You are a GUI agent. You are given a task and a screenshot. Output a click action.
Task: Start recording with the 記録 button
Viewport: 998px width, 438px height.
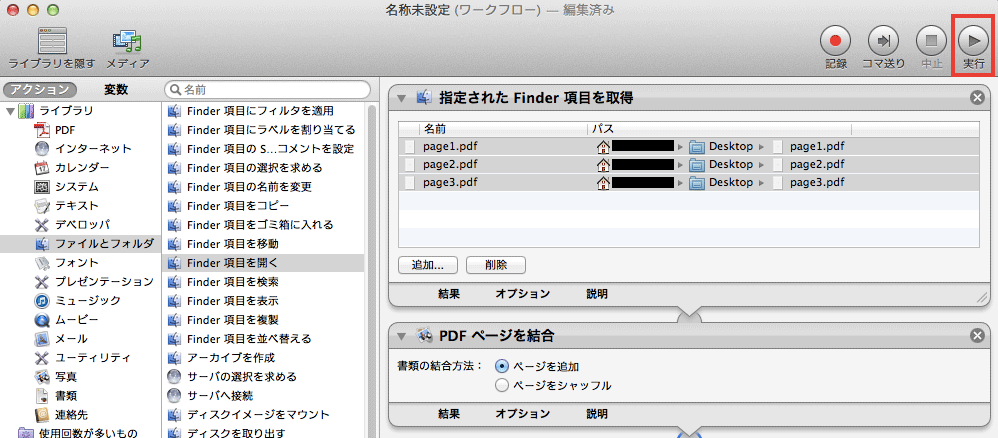(x=836, y=41)
